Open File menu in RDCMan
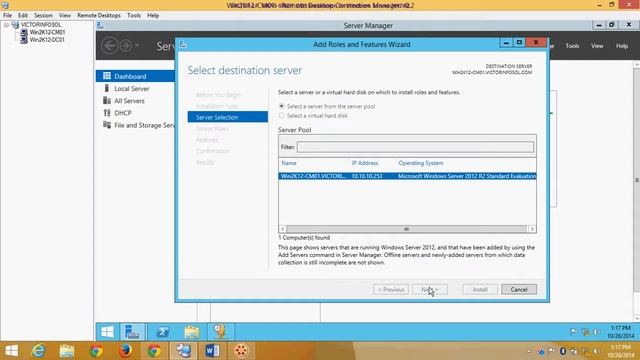 (7, 15)
